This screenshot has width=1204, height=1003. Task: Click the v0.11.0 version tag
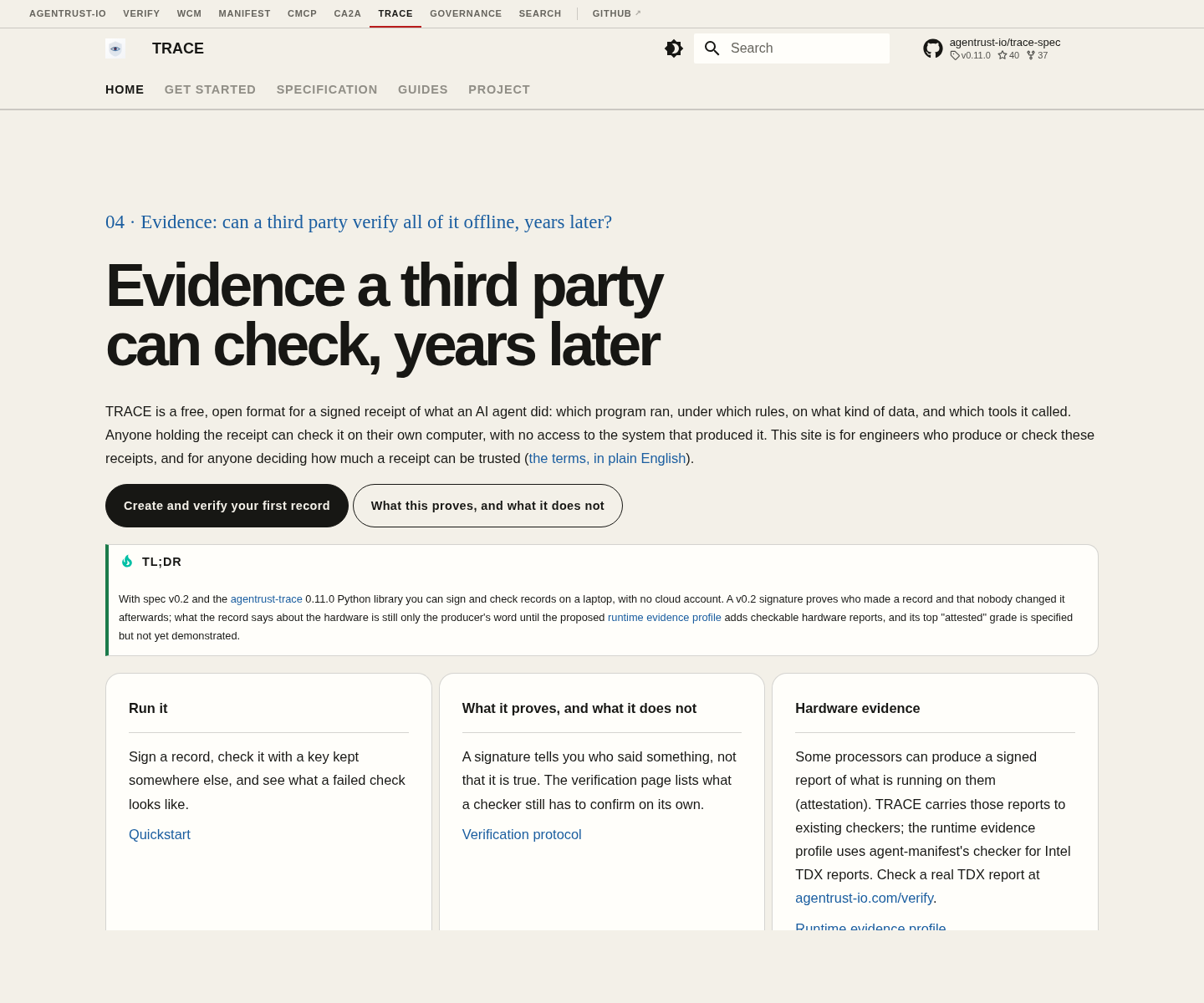pos(970,55)
